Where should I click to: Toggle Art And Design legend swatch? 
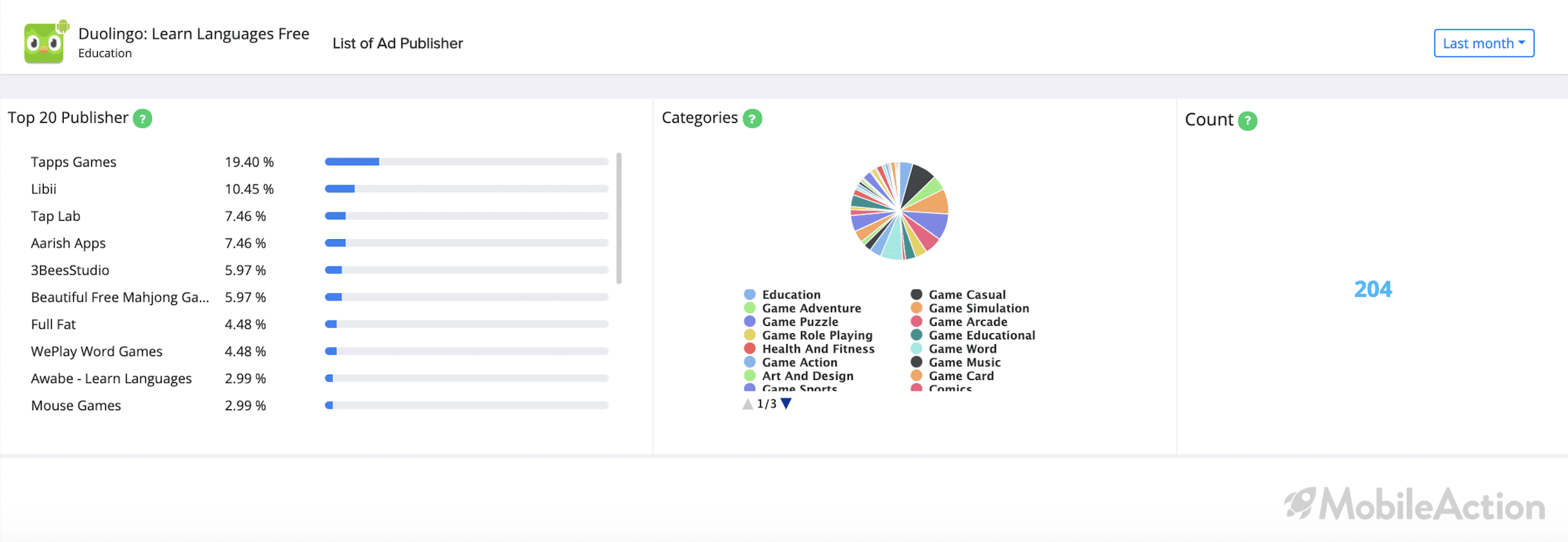[750, 376]
